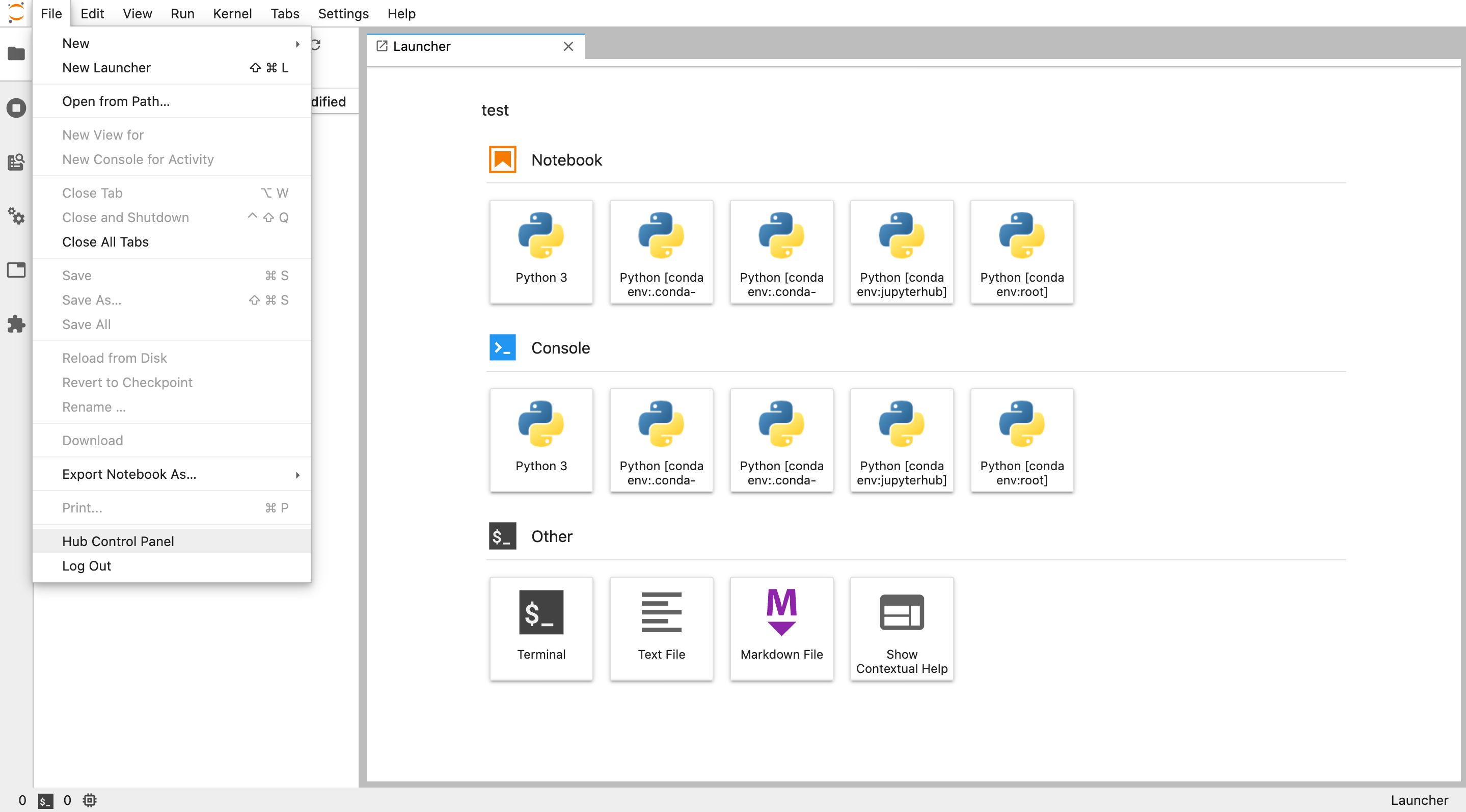Click Open from Path option
Screen dimensions: 1466x812
tap(115, 101)
